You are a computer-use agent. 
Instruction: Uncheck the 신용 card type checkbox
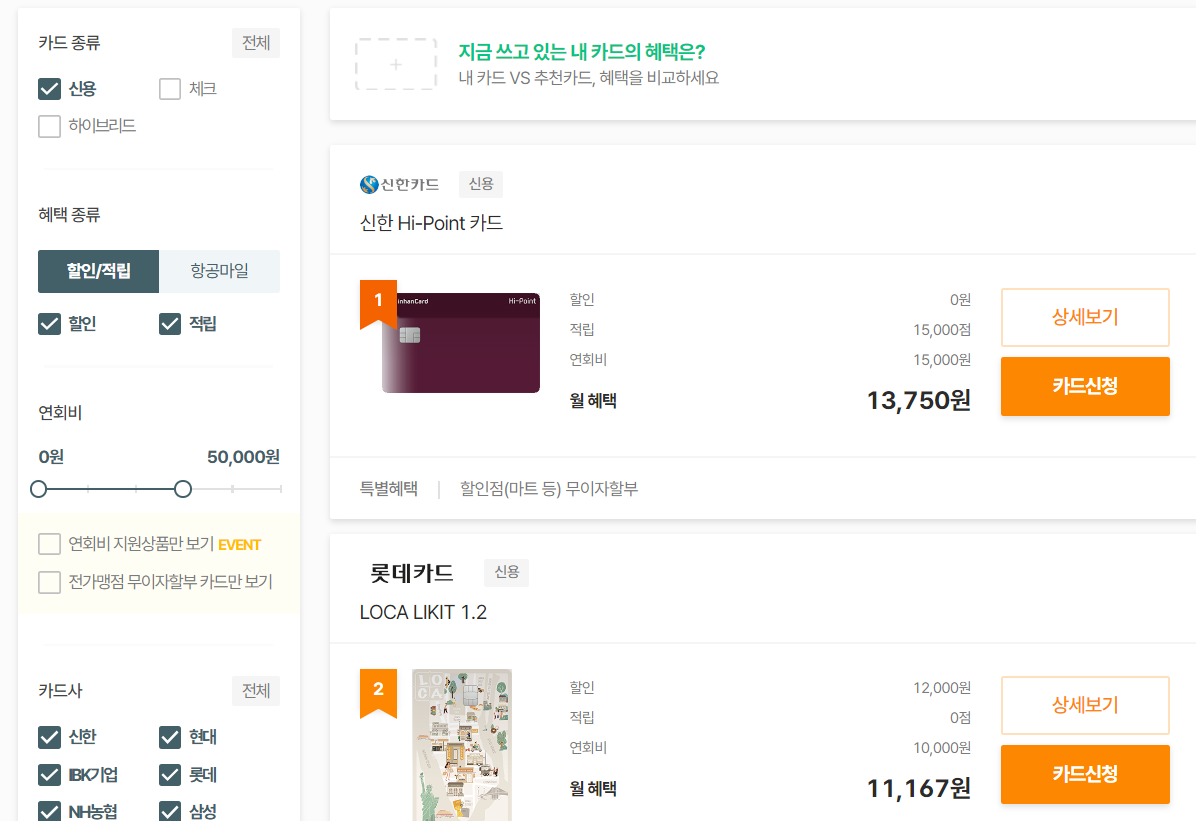50,89
